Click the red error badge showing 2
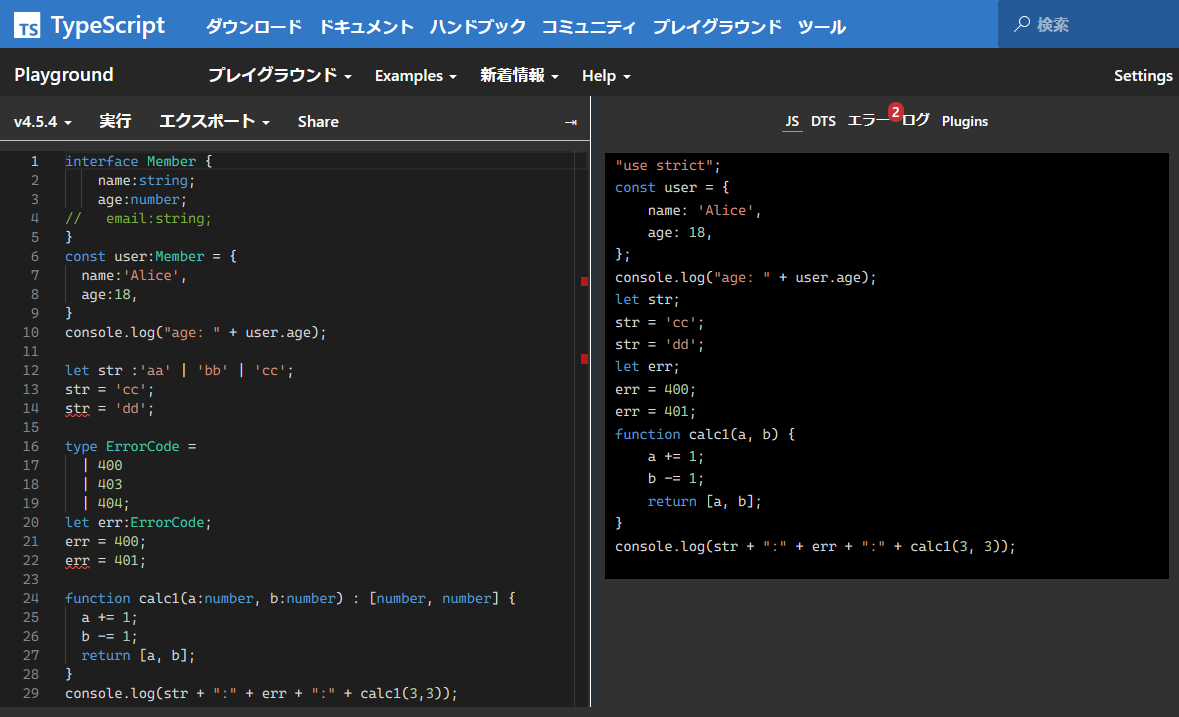Image resolution: width=1179 pixels, height=717 pixels. tap(895, 111)
